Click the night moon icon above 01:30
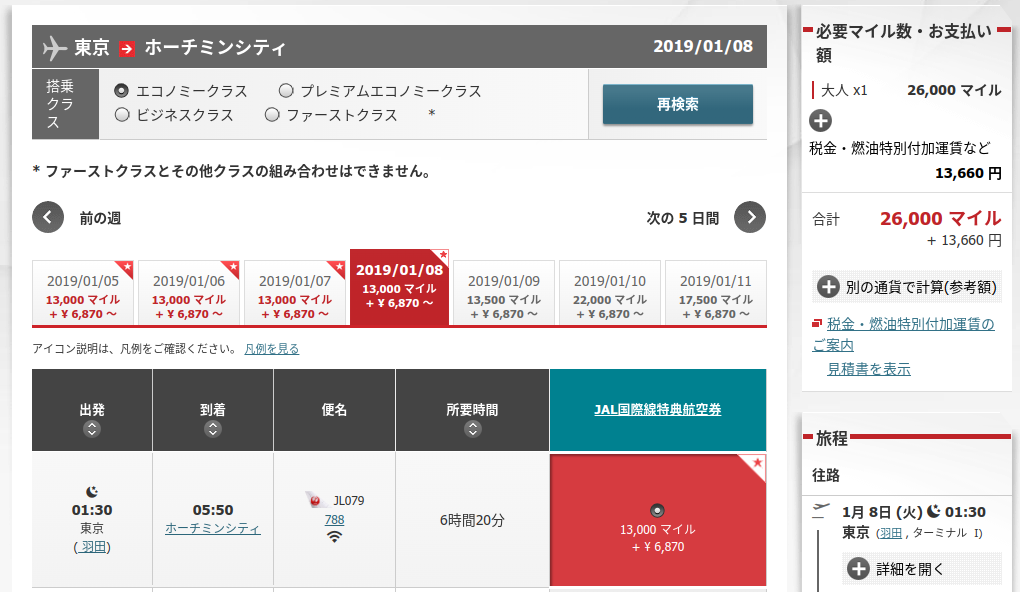The height and width of the screenshot is (592, 1020). tap(92, 492)
